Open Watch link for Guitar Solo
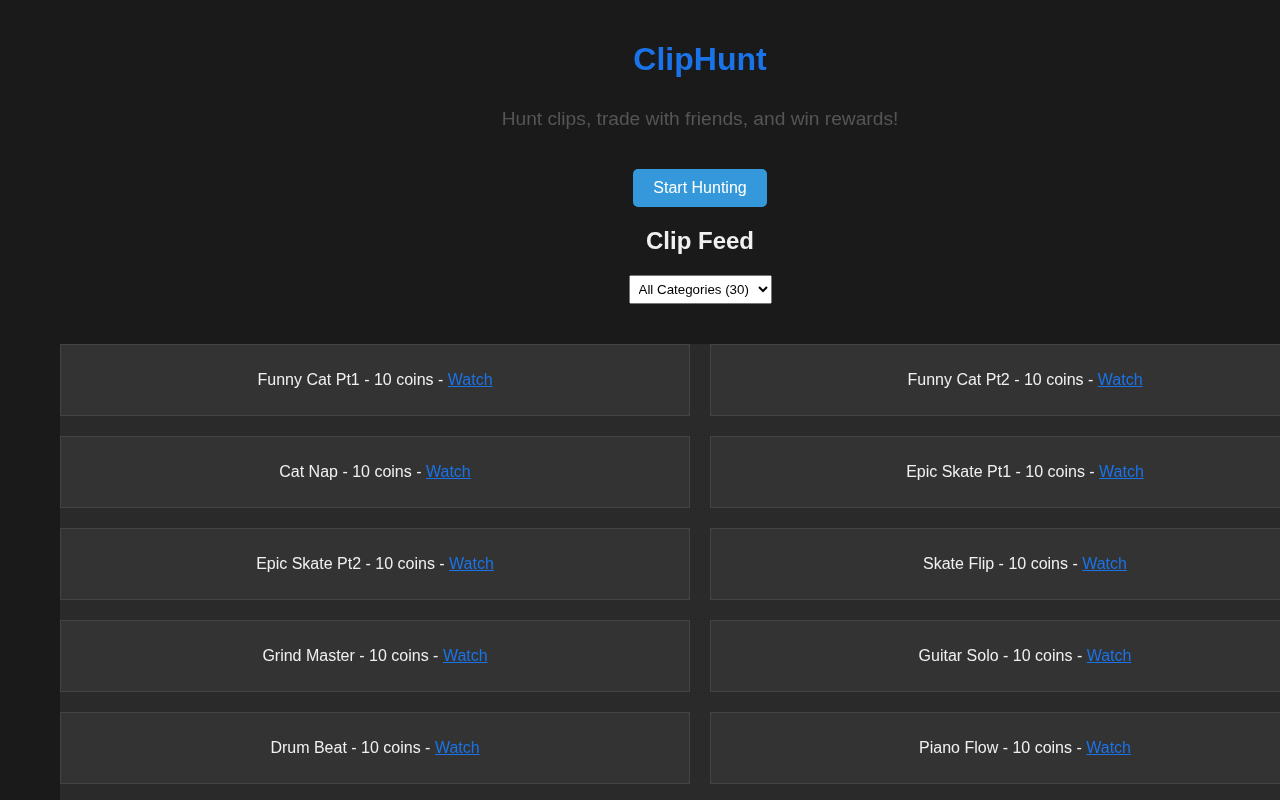 [x=1109, y=656]
